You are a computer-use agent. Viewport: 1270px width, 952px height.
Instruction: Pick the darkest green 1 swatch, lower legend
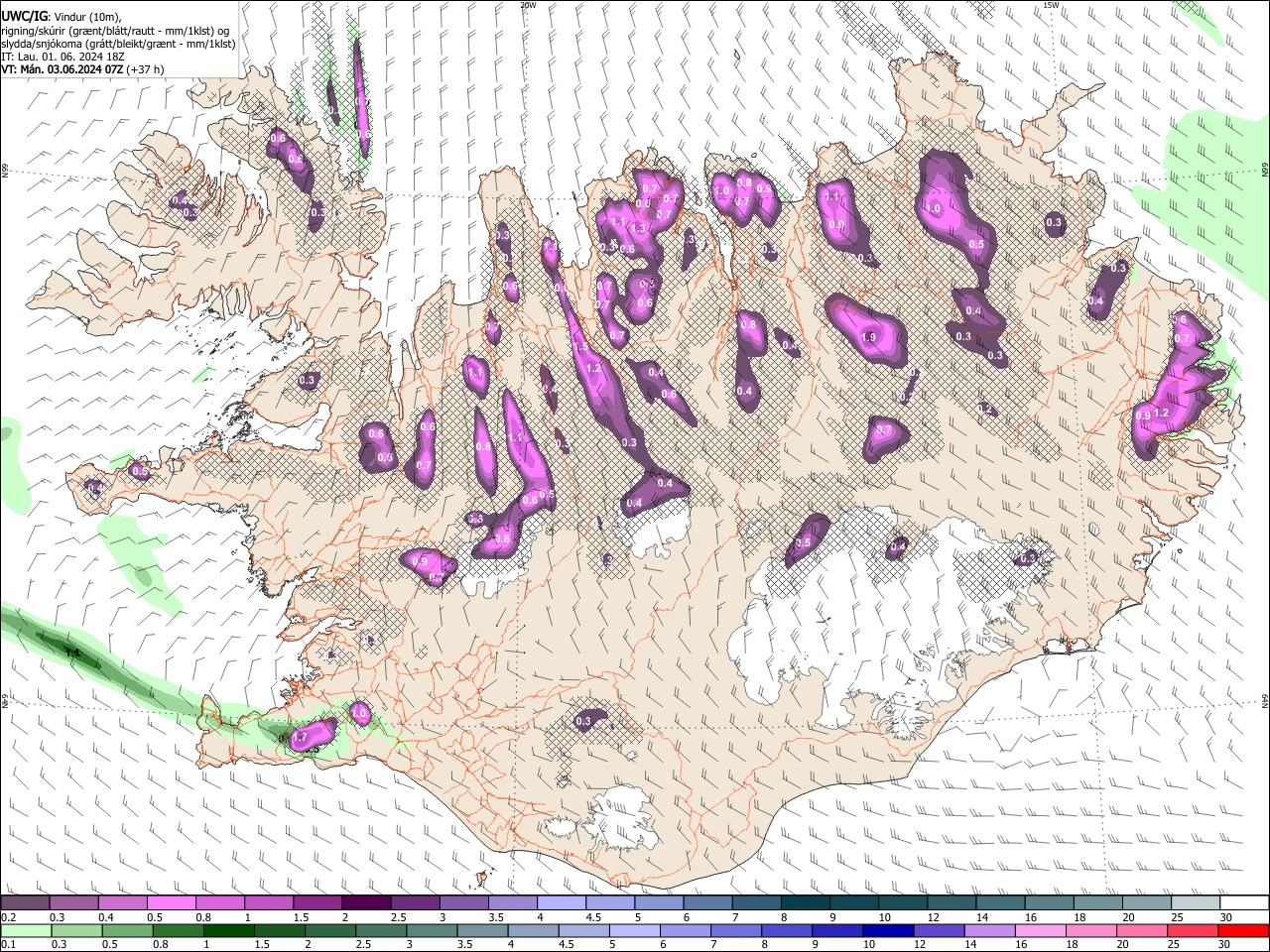(x=228, y=930)
